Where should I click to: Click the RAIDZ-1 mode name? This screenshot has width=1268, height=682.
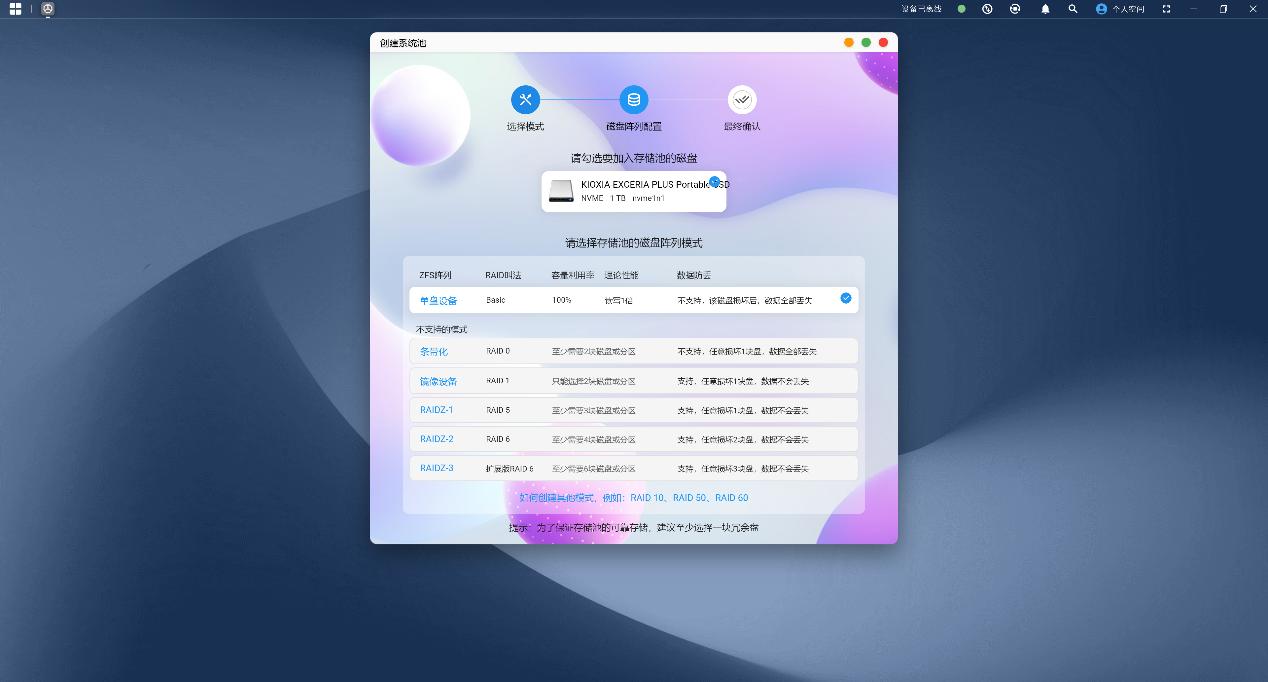(436, 410)
